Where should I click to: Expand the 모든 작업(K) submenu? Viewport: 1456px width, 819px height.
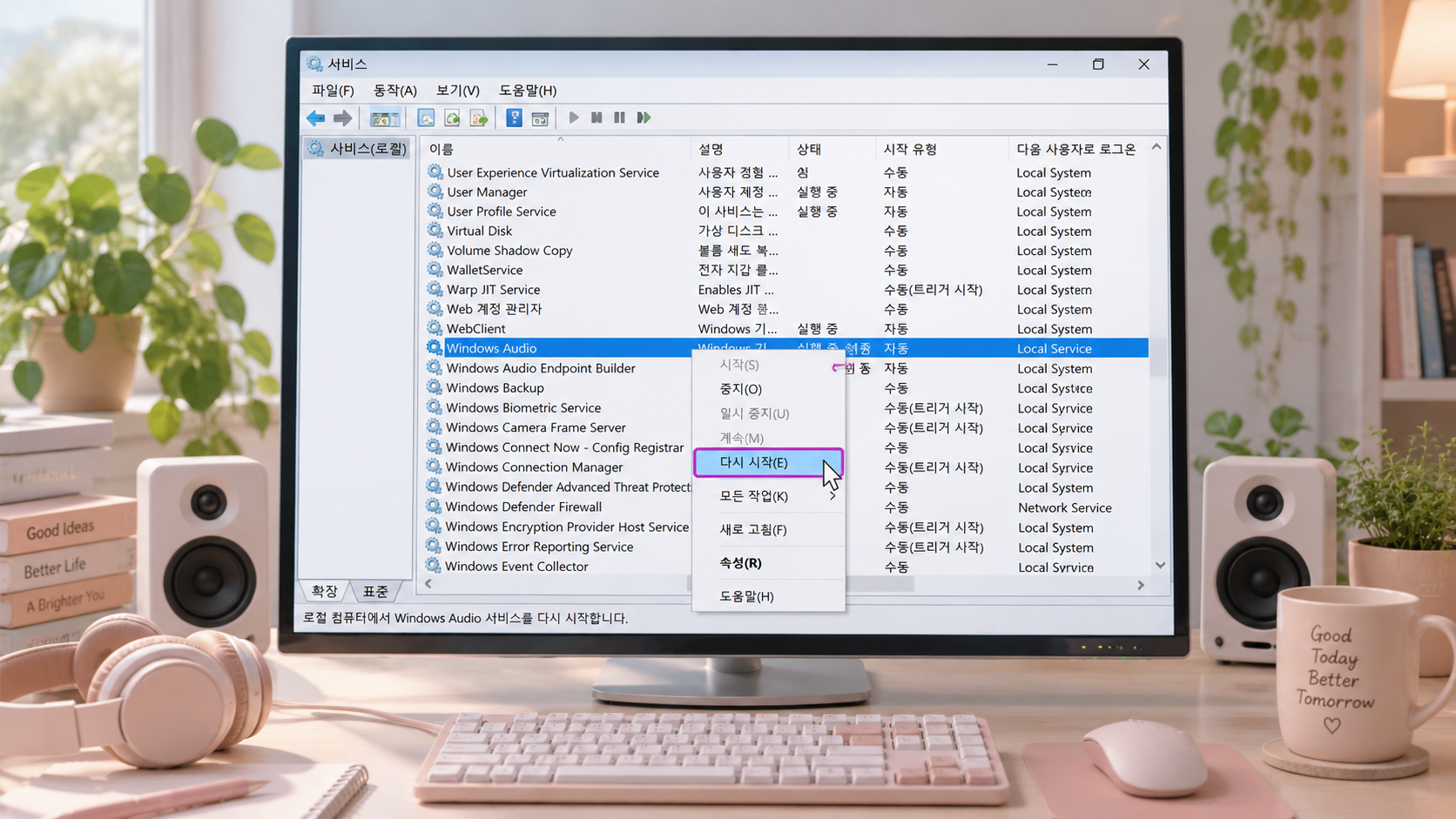(768, 496)
